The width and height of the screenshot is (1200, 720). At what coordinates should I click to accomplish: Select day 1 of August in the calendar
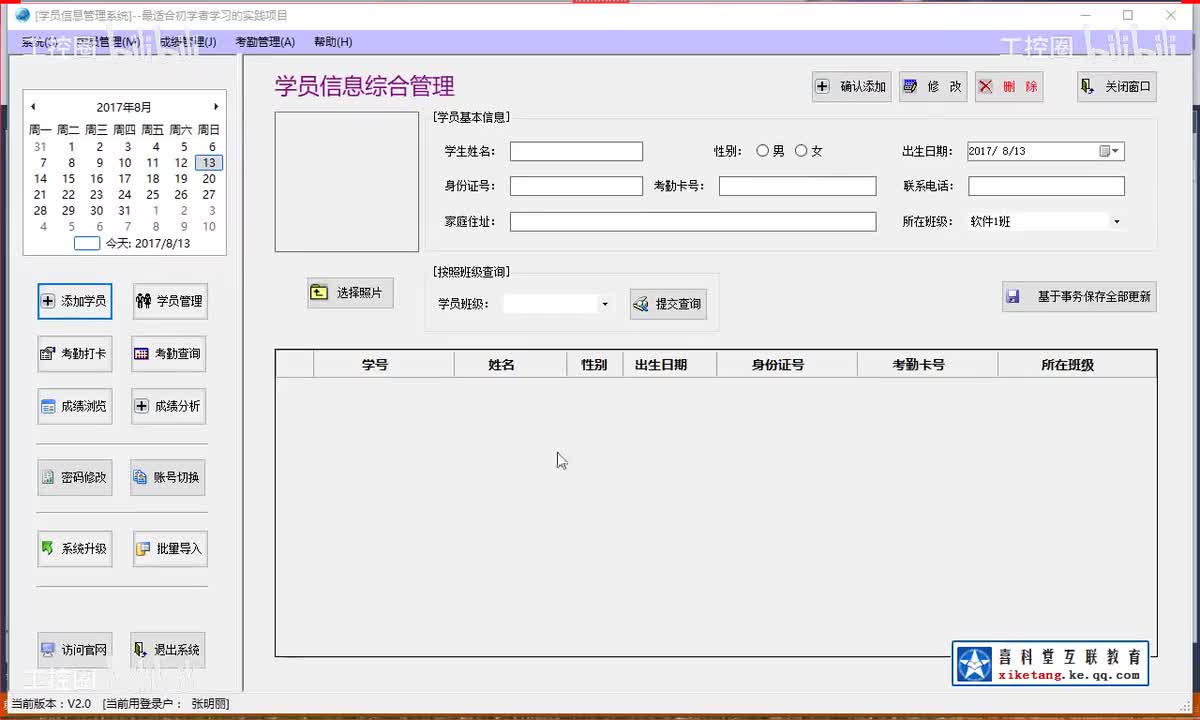[x=71, y=147]
